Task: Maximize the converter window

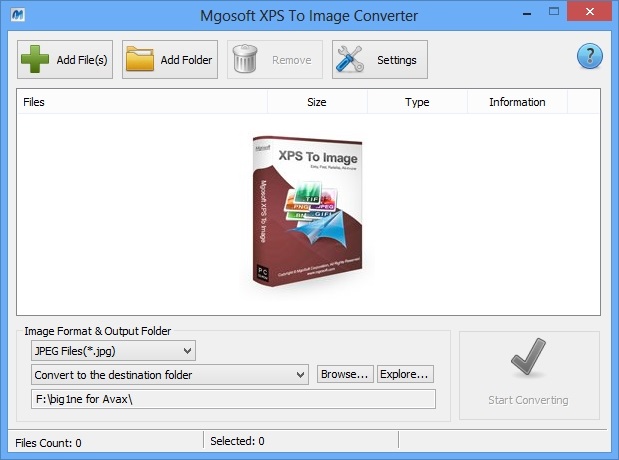Action: click(554, 11)
